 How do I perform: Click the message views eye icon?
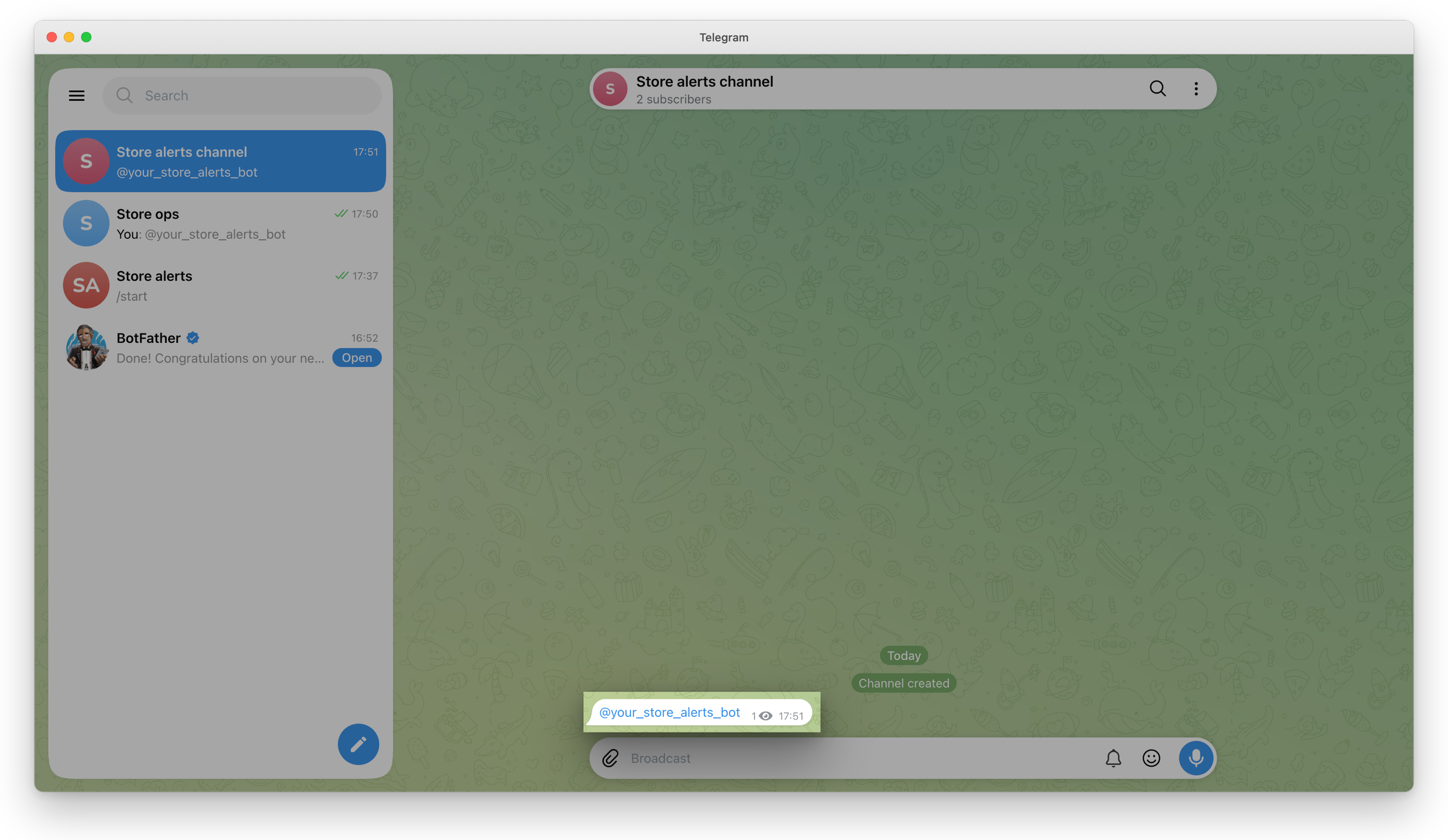pos(765,716)
